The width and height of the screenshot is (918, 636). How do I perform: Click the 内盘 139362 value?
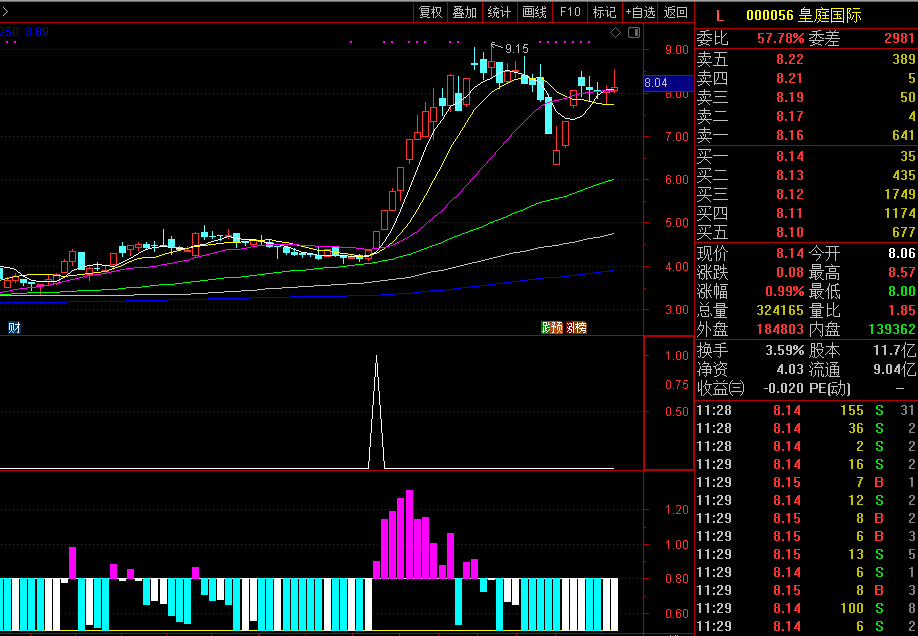click(x=892, y=329)
